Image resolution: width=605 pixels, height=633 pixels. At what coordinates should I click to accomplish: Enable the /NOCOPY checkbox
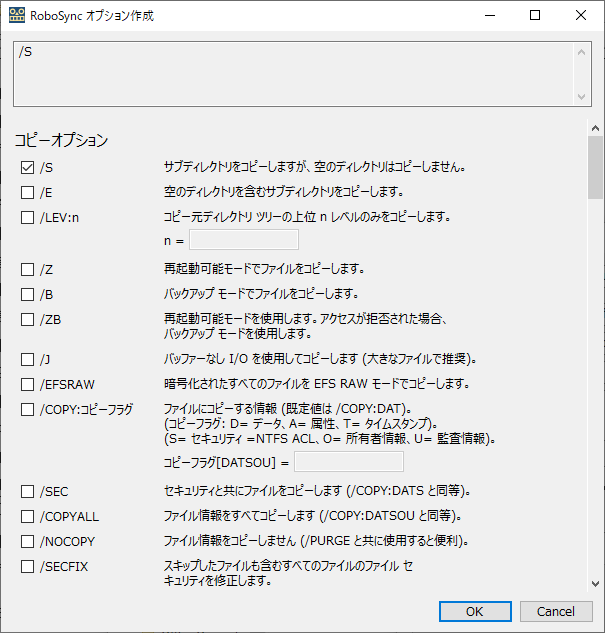tap(27, 541)
